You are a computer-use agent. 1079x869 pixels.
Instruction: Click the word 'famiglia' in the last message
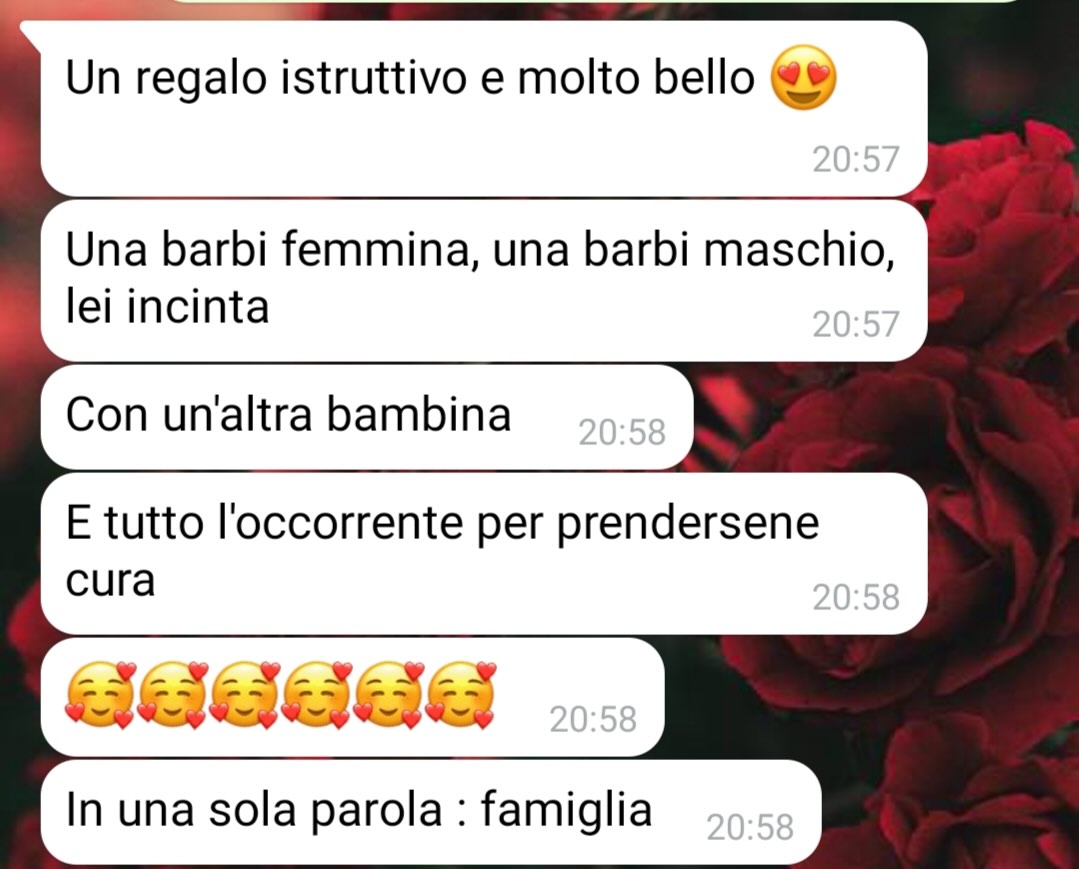[x=566, y=812]
